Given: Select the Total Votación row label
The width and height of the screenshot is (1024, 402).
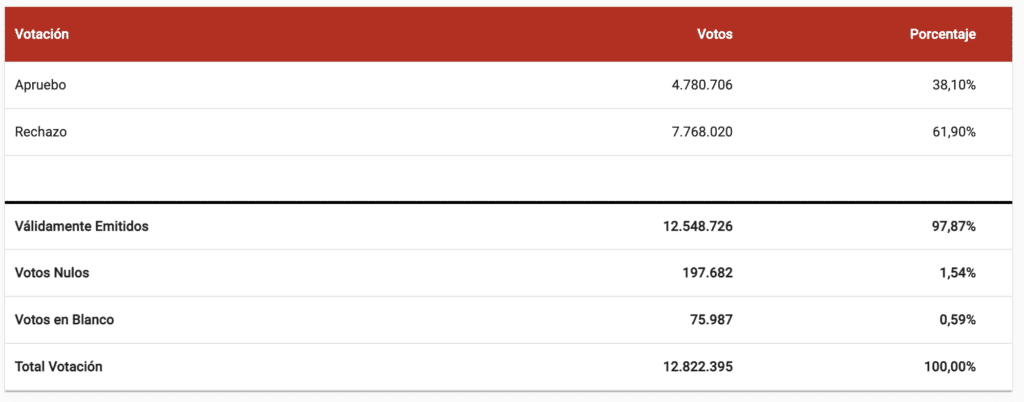Looking at the screenshot, I should pos(58,367).
